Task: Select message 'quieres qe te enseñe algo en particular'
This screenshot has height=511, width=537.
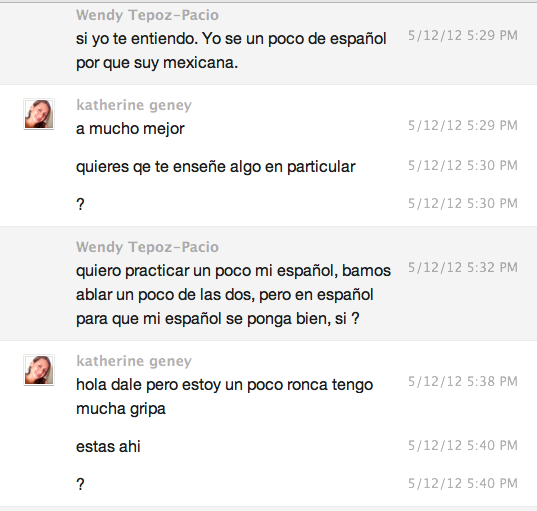Action: pos(216,167)
